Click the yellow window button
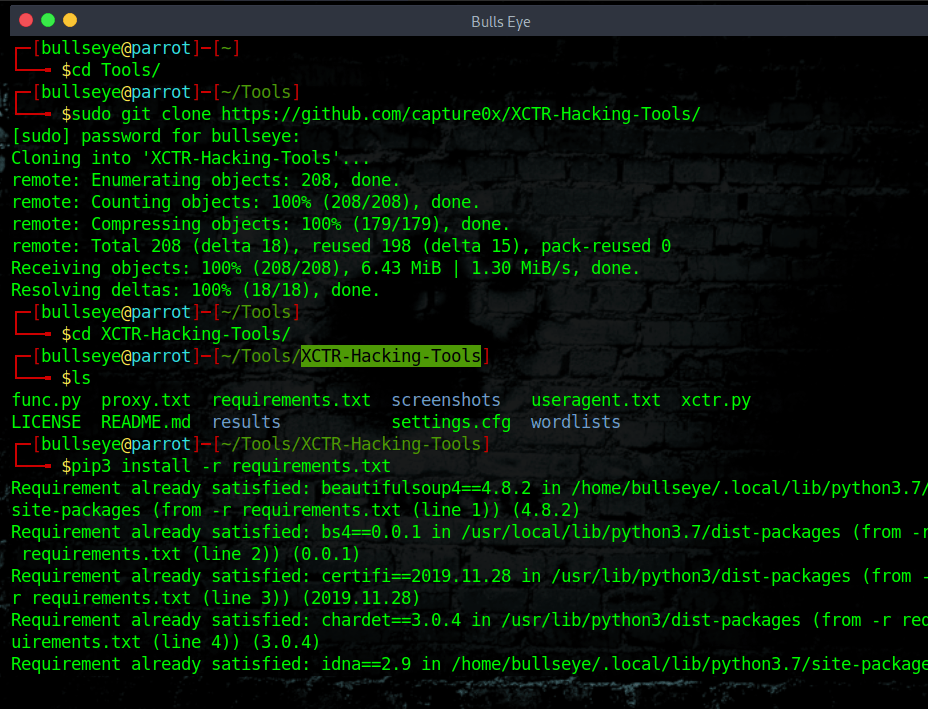Screen dimensions: 928x709 [70, 21]
